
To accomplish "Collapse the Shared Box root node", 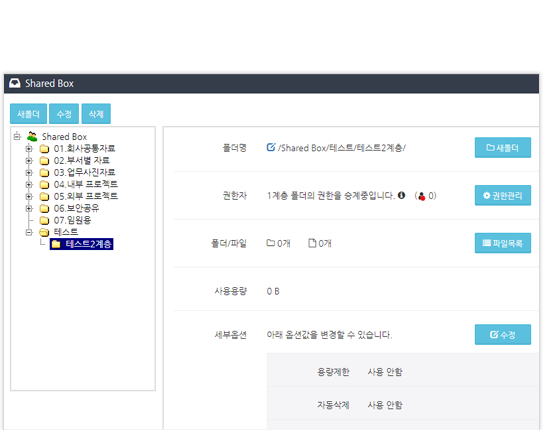I will click(17, 136).
